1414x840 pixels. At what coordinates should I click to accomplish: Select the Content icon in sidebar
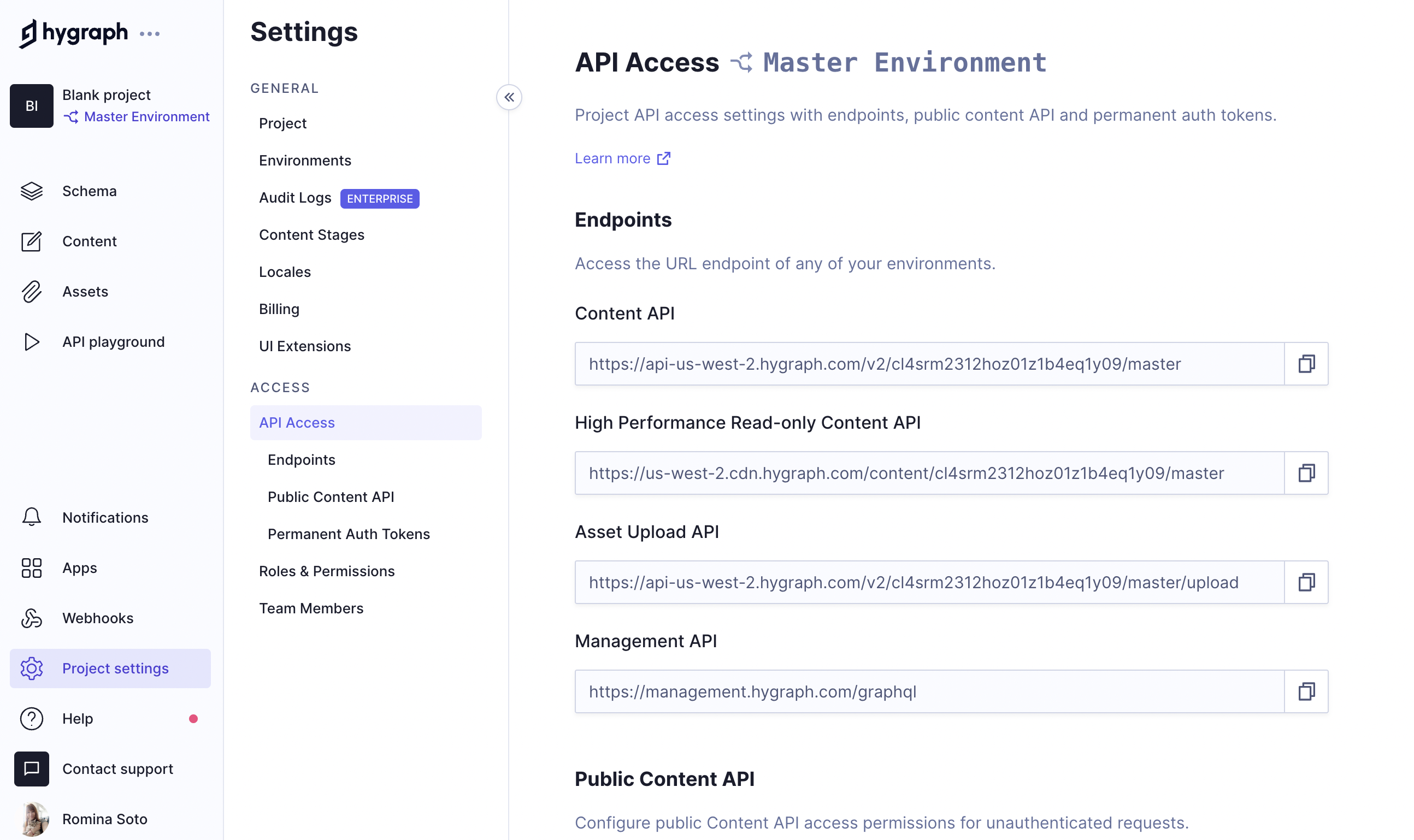click(32, 241)
